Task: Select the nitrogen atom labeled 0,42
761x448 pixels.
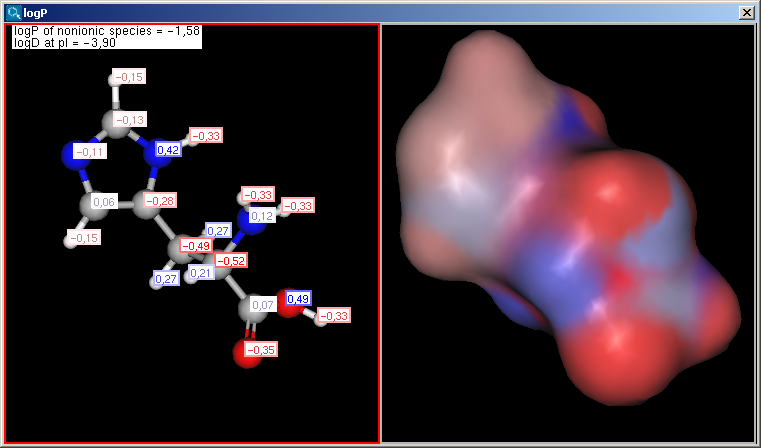Action: point(167,150)
